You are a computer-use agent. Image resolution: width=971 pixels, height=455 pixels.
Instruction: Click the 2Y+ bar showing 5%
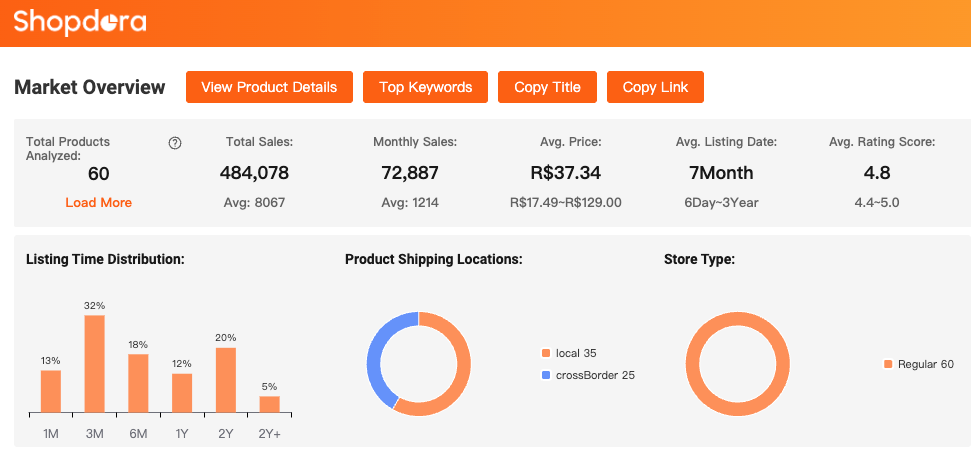tap(270, 404)
